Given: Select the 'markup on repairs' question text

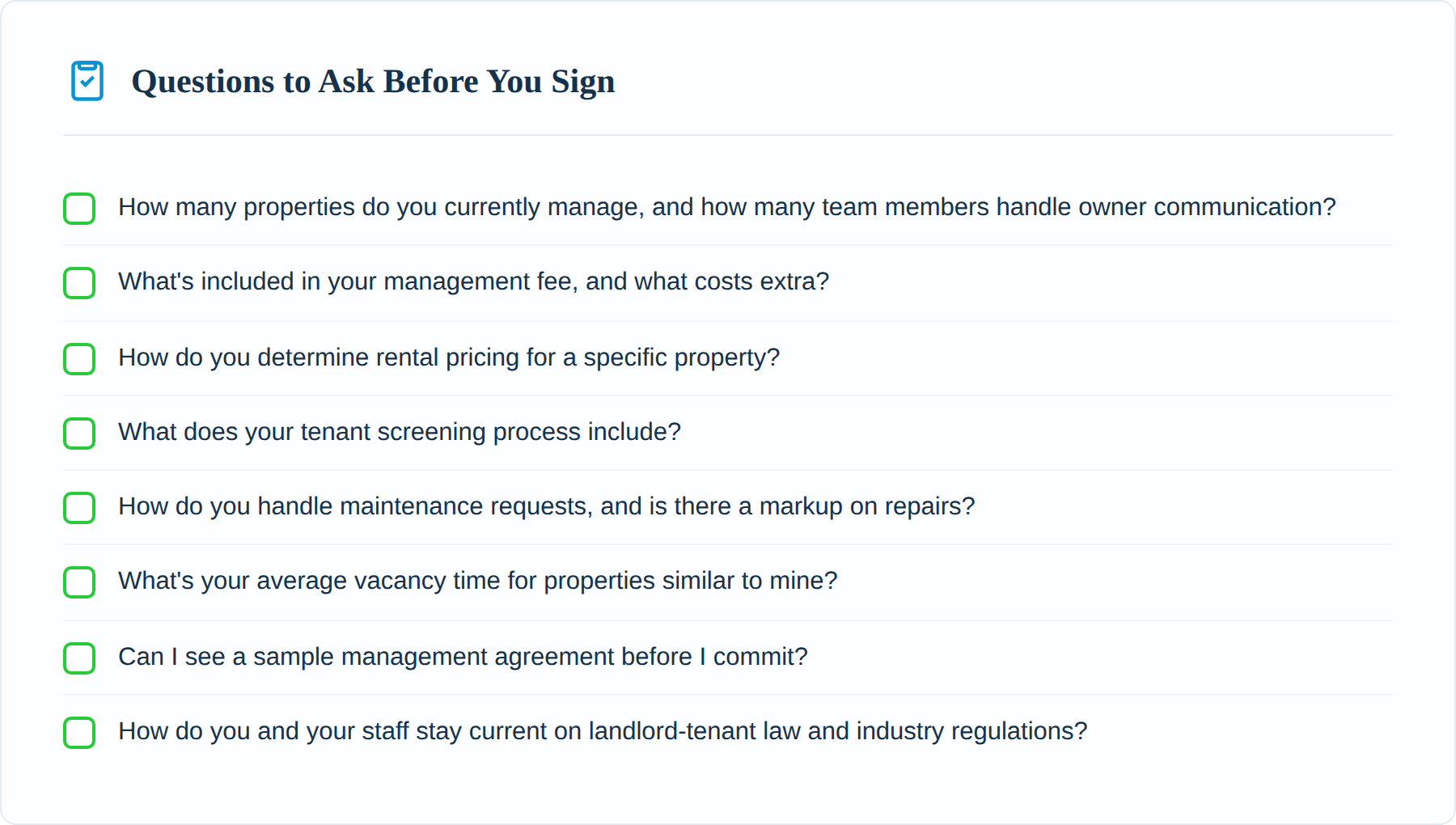Looking at the screenshot, I should pyautogui.click(x=547, y=506).
